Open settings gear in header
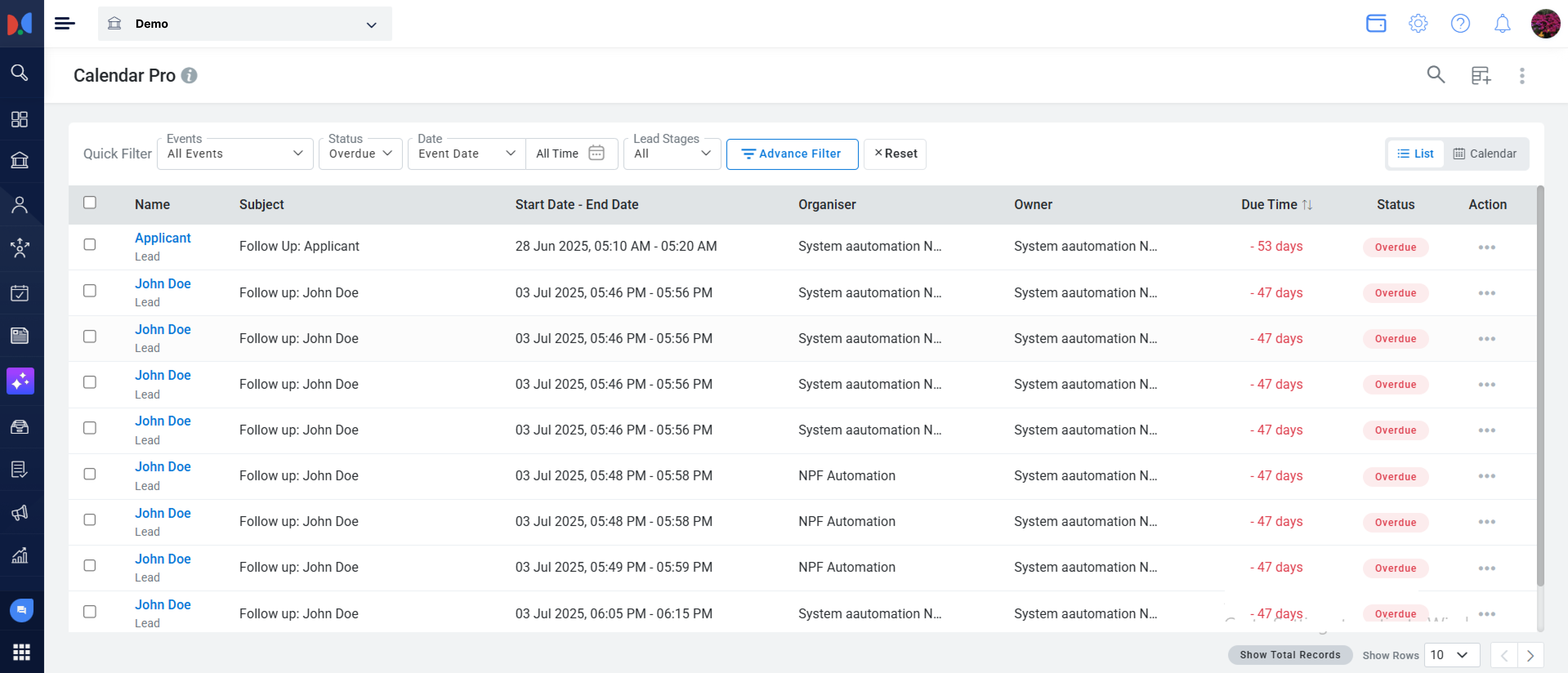 [x=1418, y=24]
